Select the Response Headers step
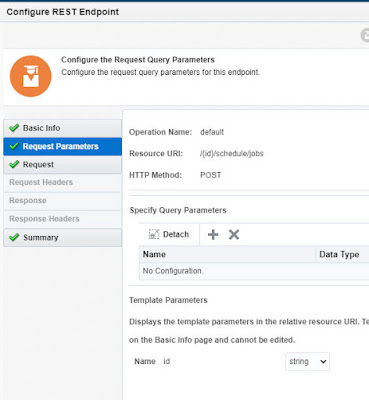 click(x=62, y=219)
